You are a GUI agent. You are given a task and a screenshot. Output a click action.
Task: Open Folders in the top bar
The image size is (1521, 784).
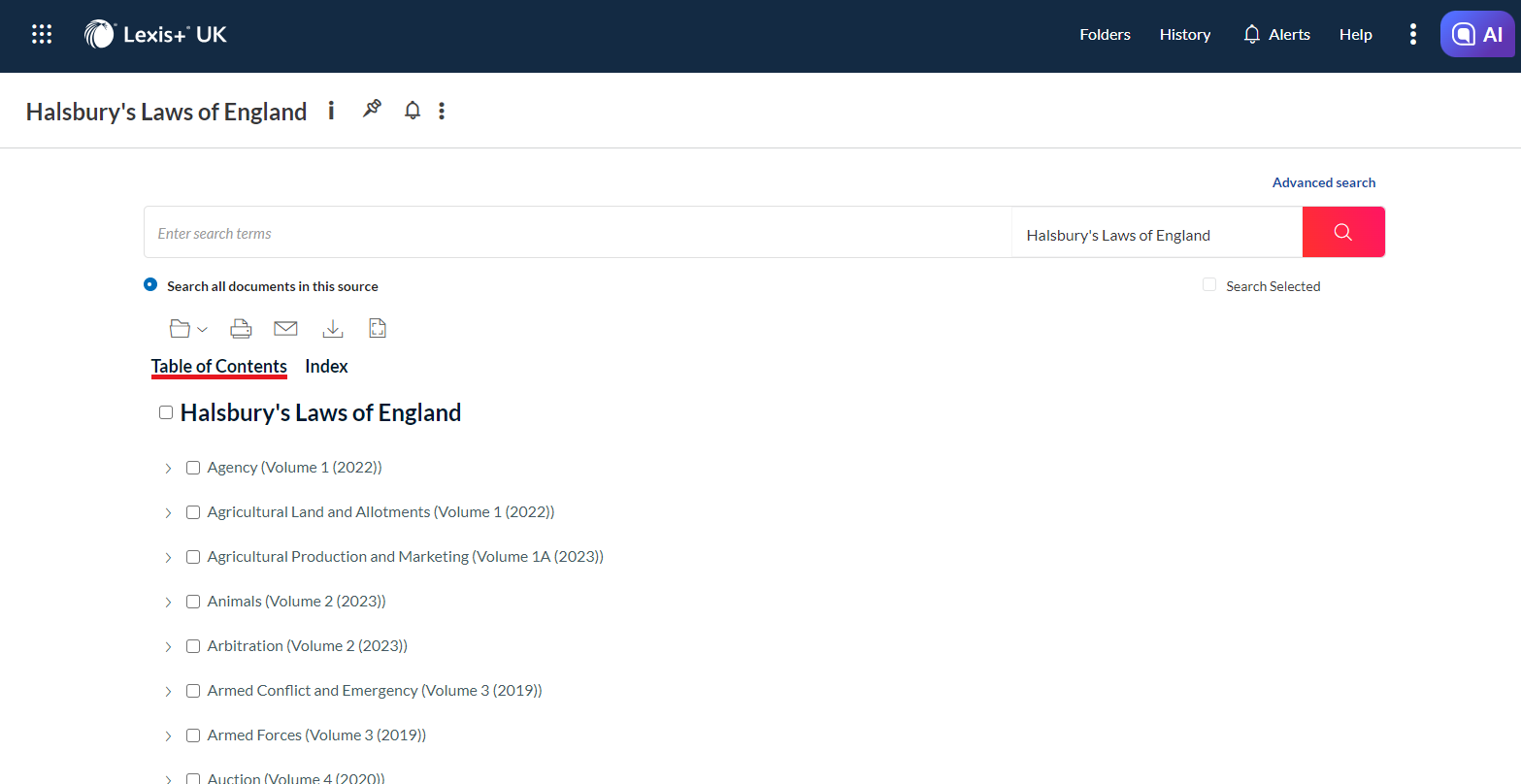1105,35
